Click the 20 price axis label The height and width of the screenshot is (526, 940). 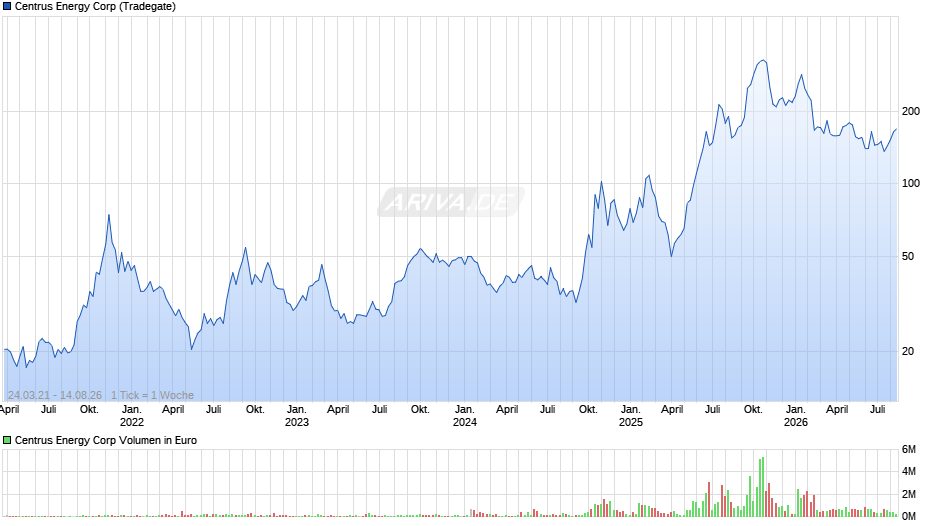pyautogui.click(x=908, y=351)
